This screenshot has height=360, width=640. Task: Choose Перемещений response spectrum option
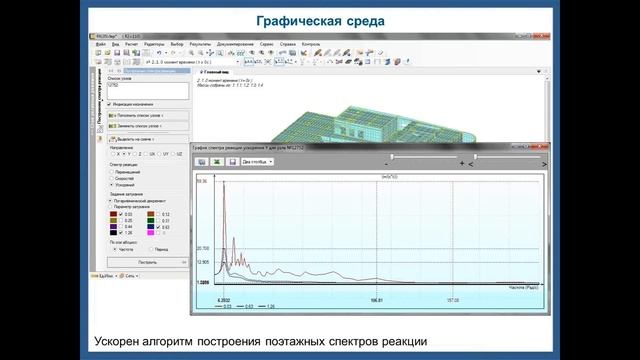[111, 172]
